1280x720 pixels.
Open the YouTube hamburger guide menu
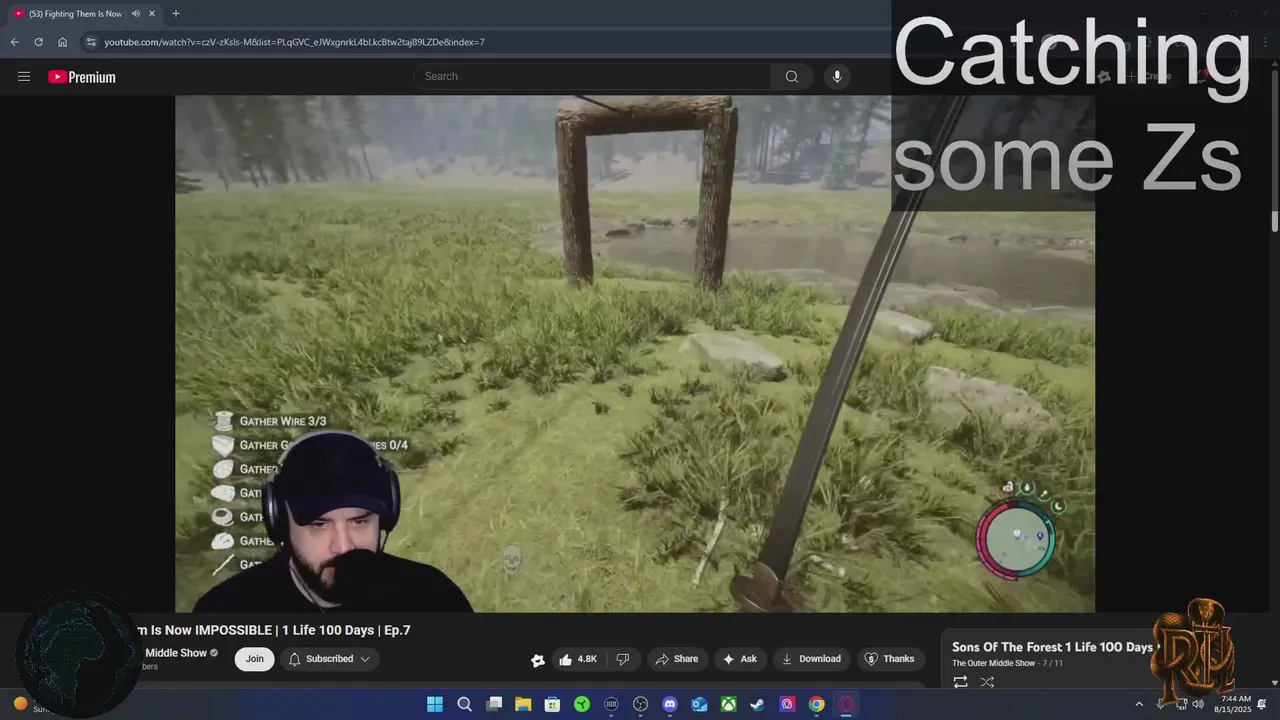(x=24, y=76)
